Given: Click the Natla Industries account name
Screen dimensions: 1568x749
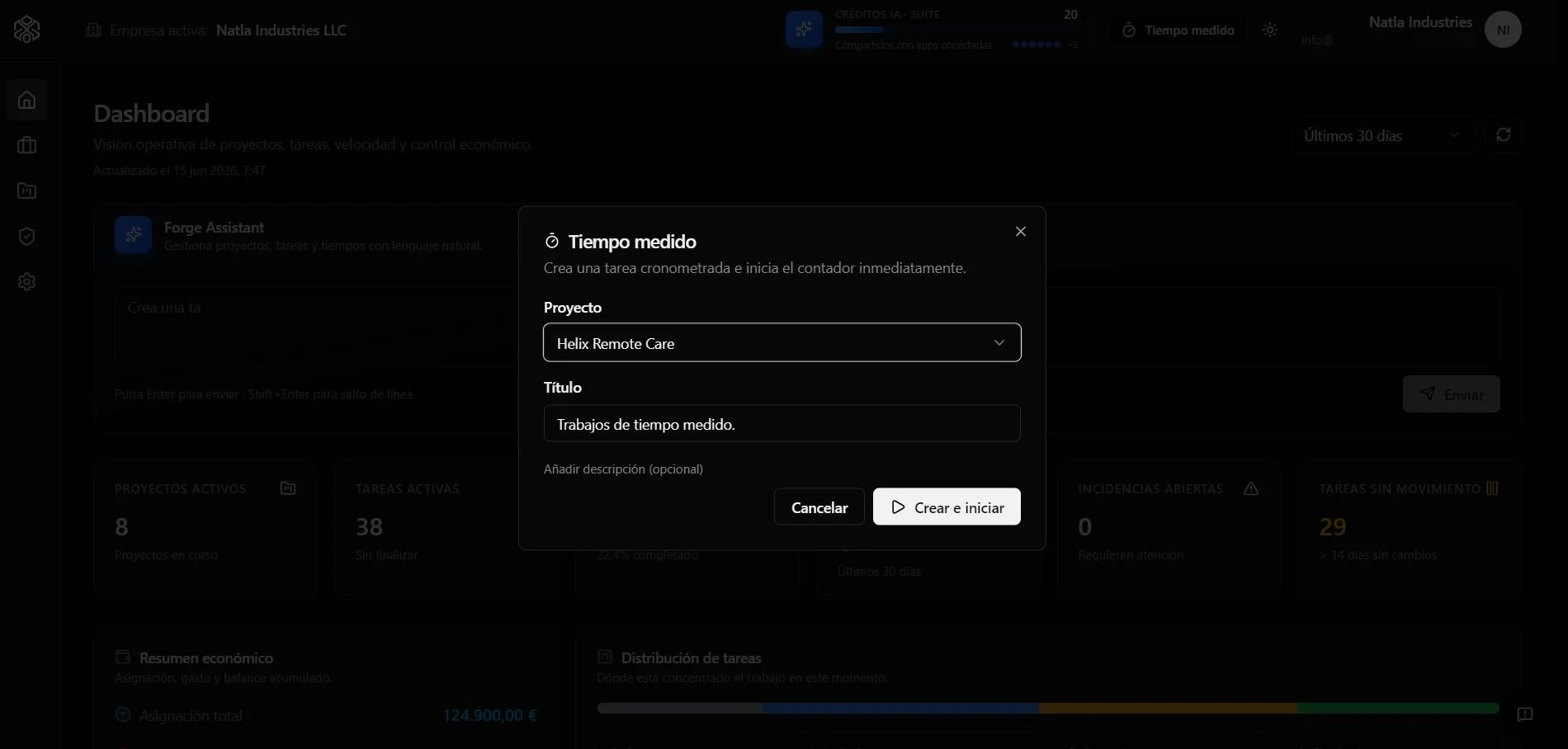Looking at the screenshot, I should (x=1420, y=22).
